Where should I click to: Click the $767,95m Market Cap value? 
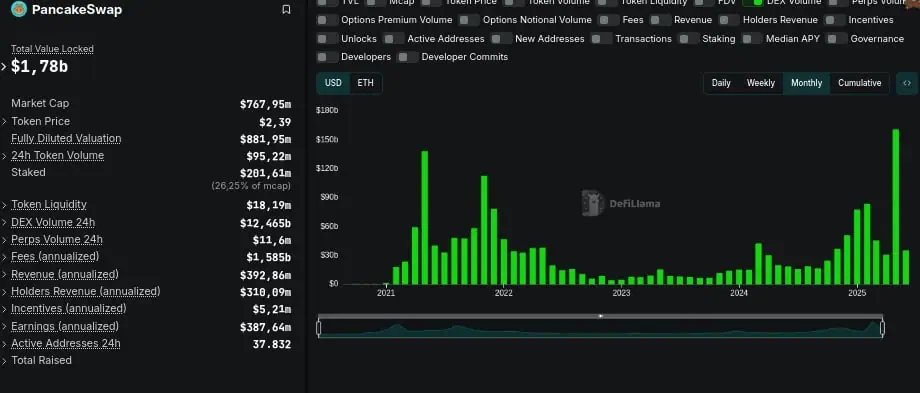click(265, 104)
